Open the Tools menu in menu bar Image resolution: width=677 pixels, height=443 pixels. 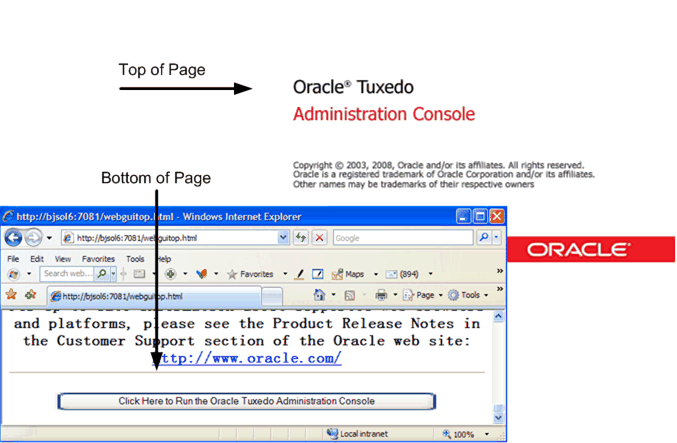pos(135,259)
